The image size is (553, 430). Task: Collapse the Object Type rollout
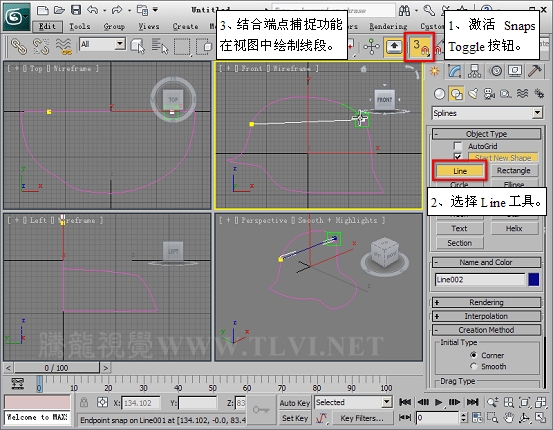486,134
